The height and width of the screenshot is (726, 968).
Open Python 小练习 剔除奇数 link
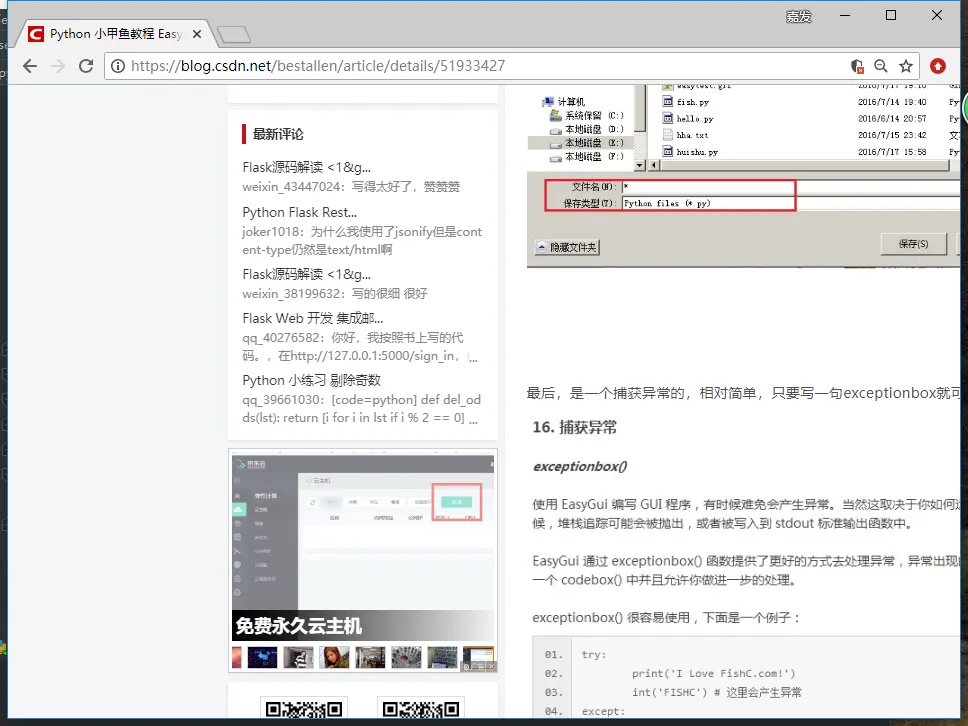(312, 380)
